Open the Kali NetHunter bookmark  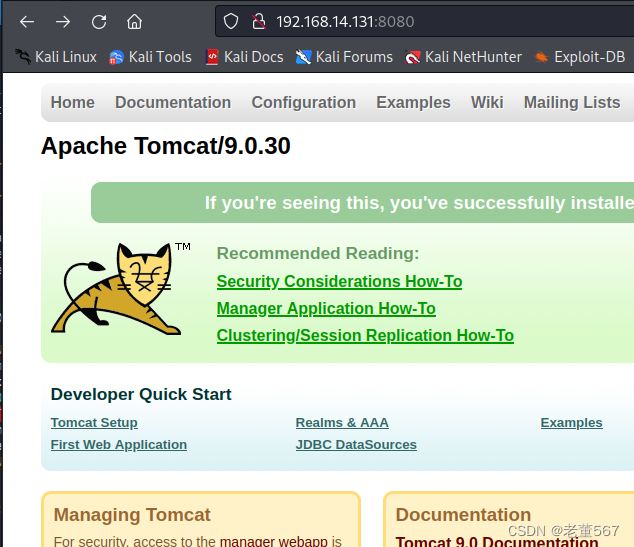coord(463,57)
